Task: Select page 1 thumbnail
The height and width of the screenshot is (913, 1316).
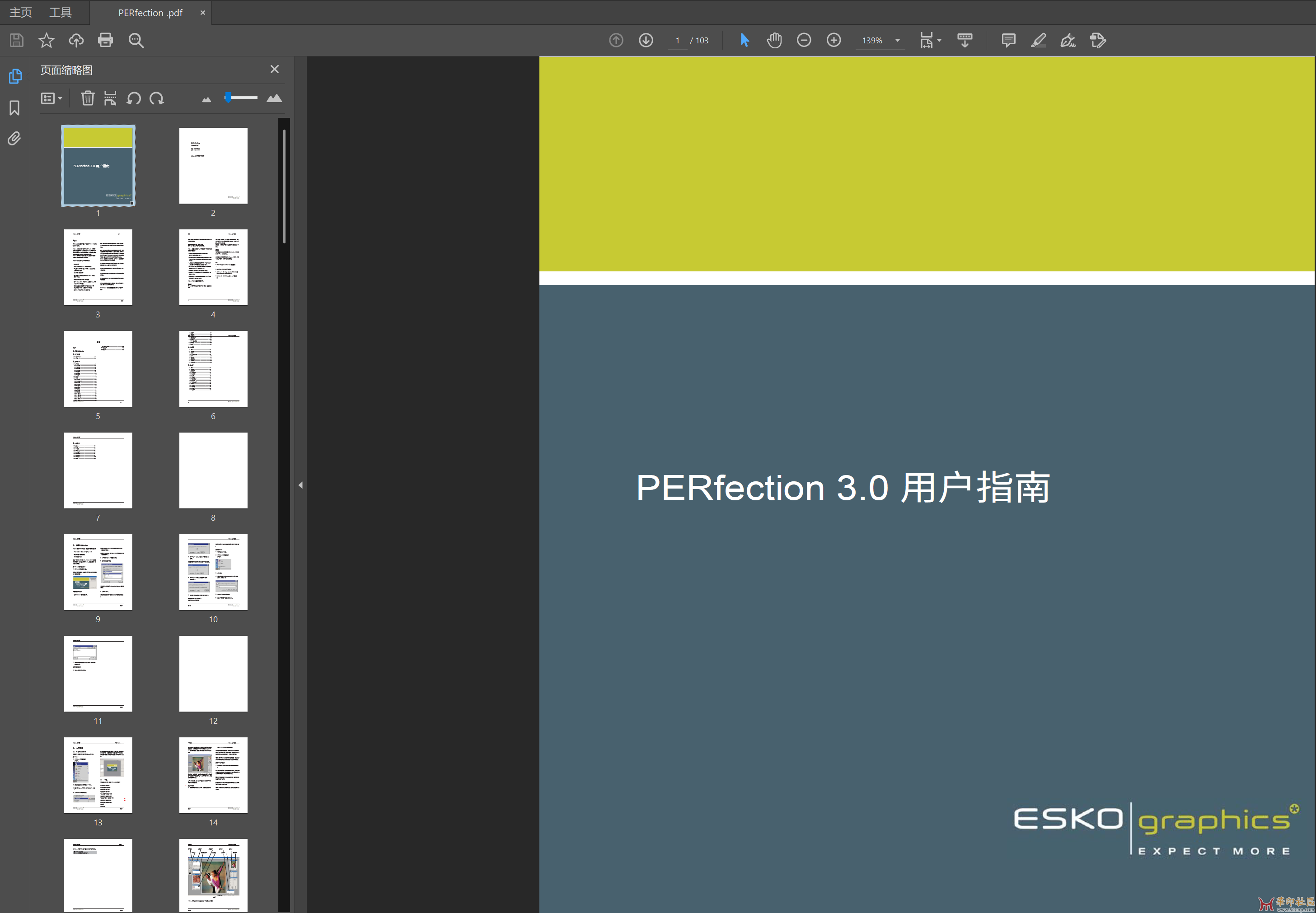Action: (x=98, y=166)
